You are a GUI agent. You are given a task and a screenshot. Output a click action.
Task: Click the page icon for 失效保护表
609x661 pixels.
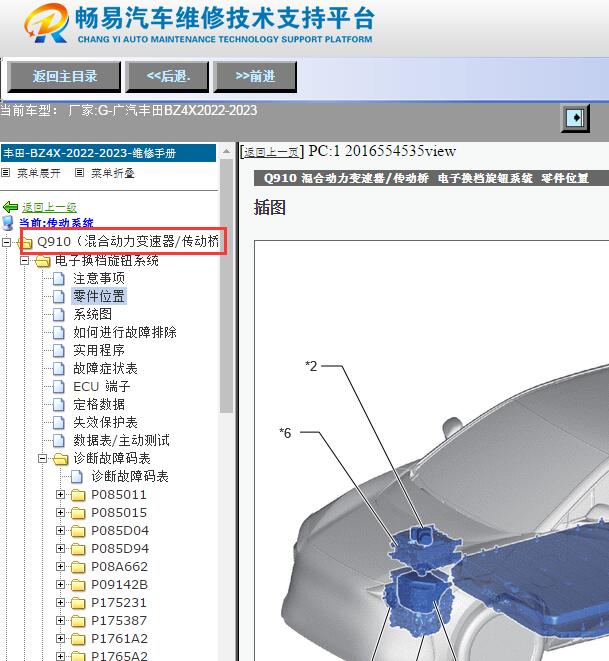pos(59,423)
